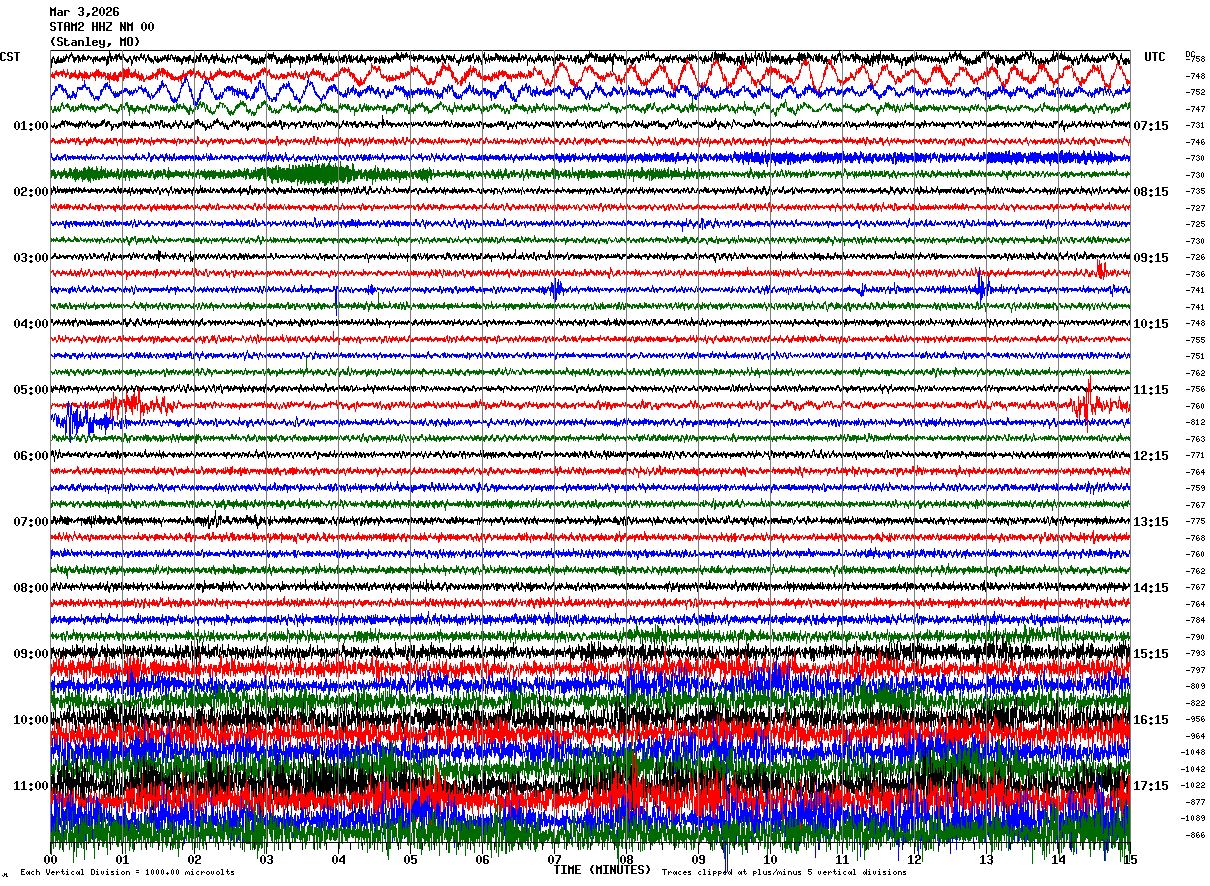Click the UTC time label "09:15"
The width and height of the screenshot is (1210, 886).
click(1151, 258)
